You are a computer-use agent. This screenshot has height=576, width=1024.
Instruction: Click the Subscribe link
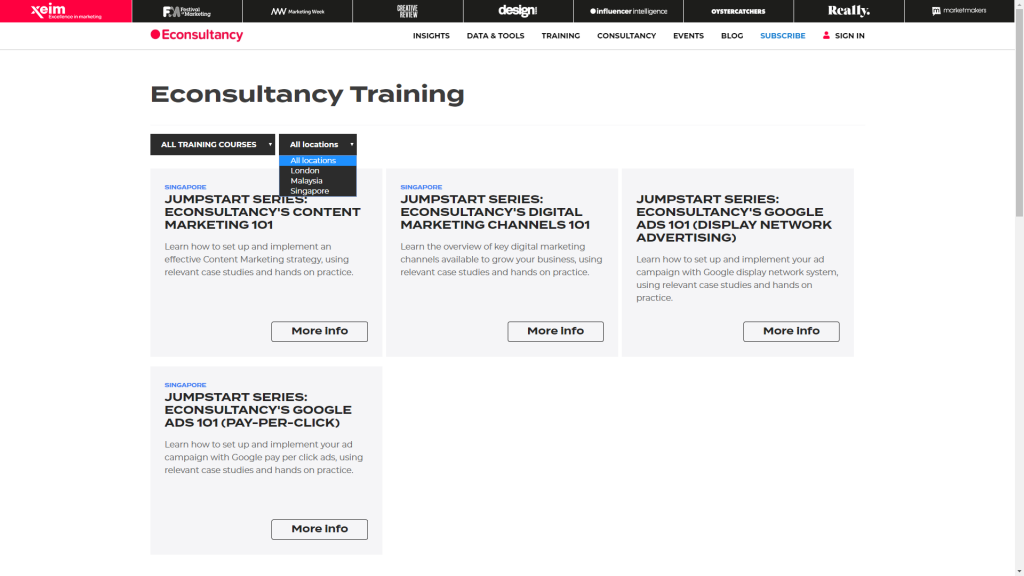(782, 36)
